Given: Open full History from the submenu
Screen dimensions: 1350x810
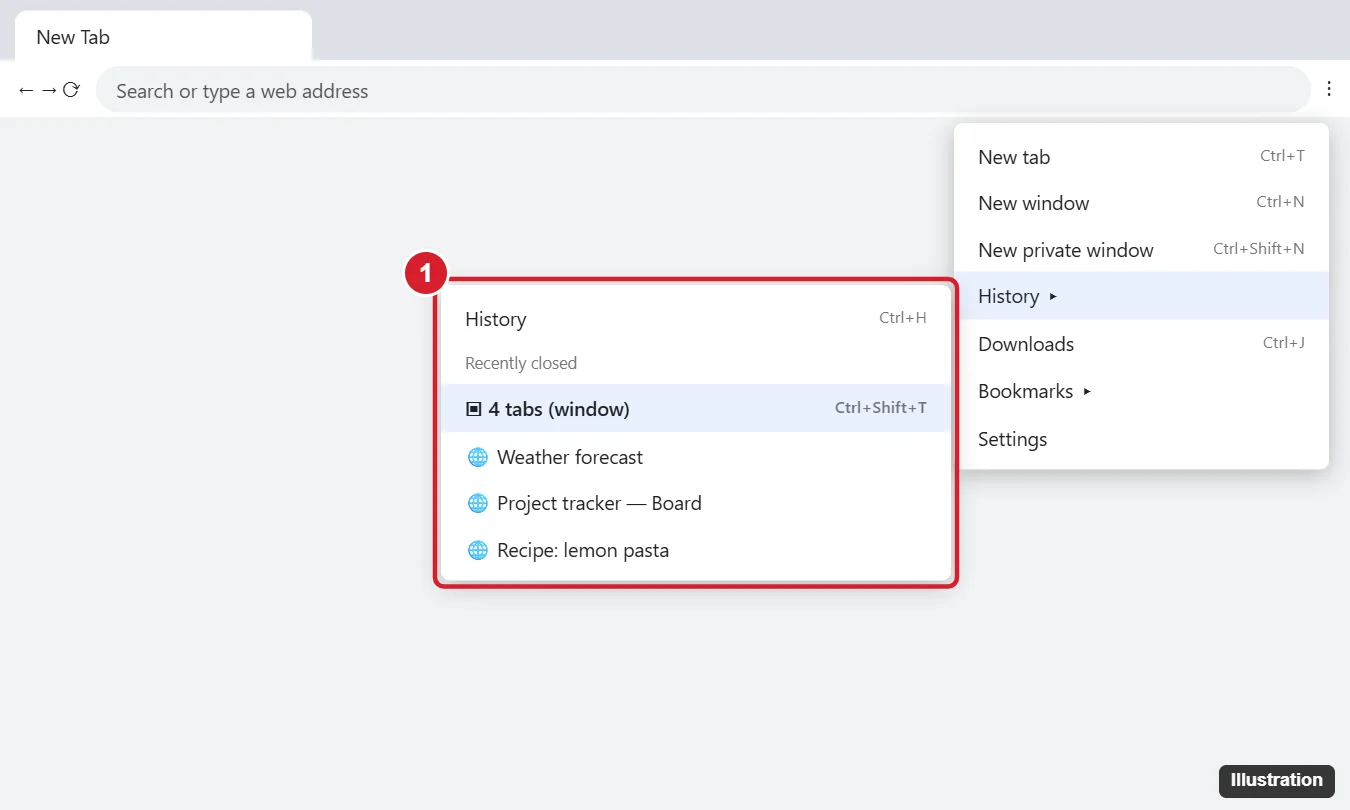Looking at the screenshot, I should click(x=696, y=319).
